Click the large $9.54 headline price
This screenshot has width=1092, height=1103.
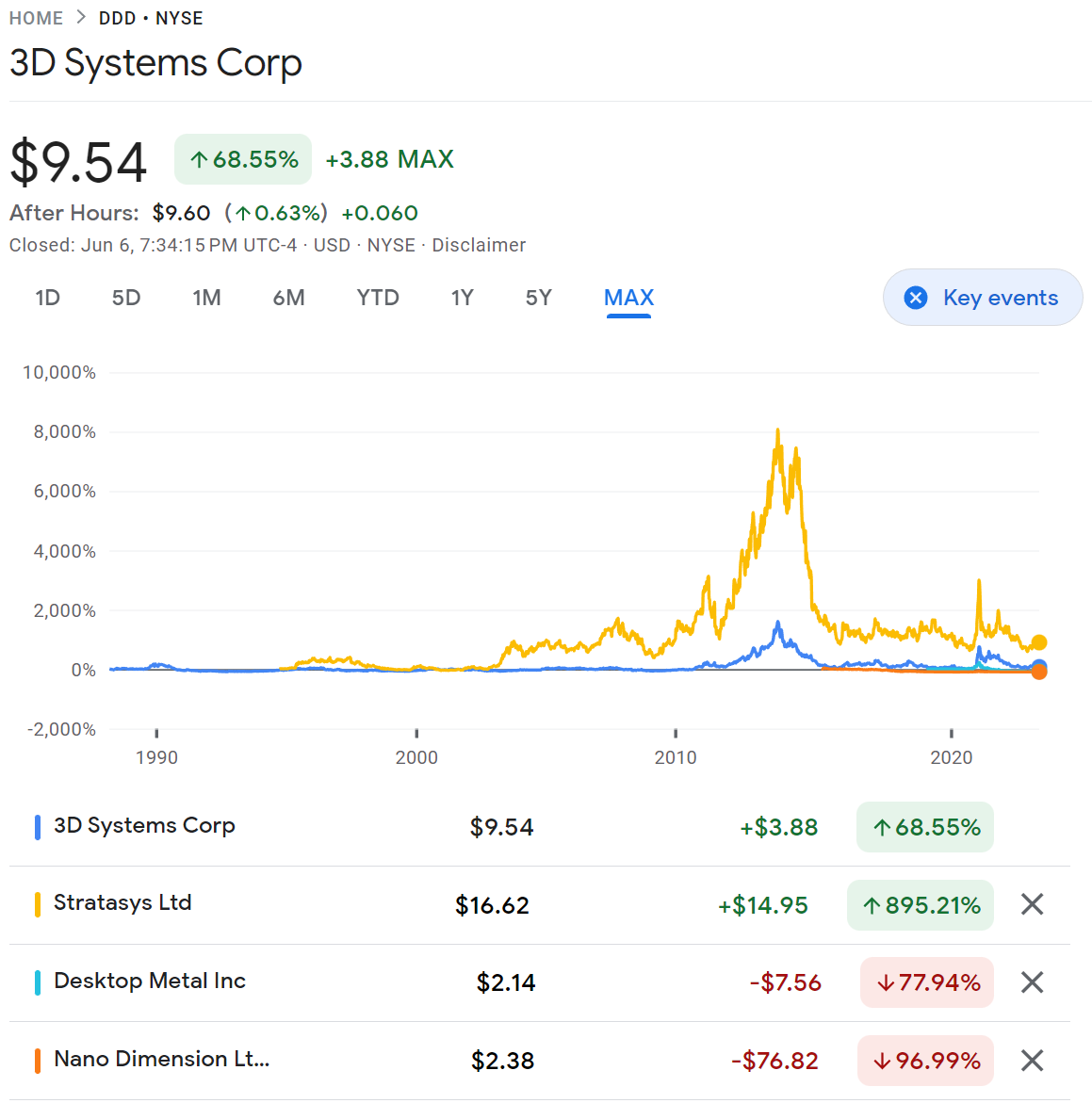[77, 162]
